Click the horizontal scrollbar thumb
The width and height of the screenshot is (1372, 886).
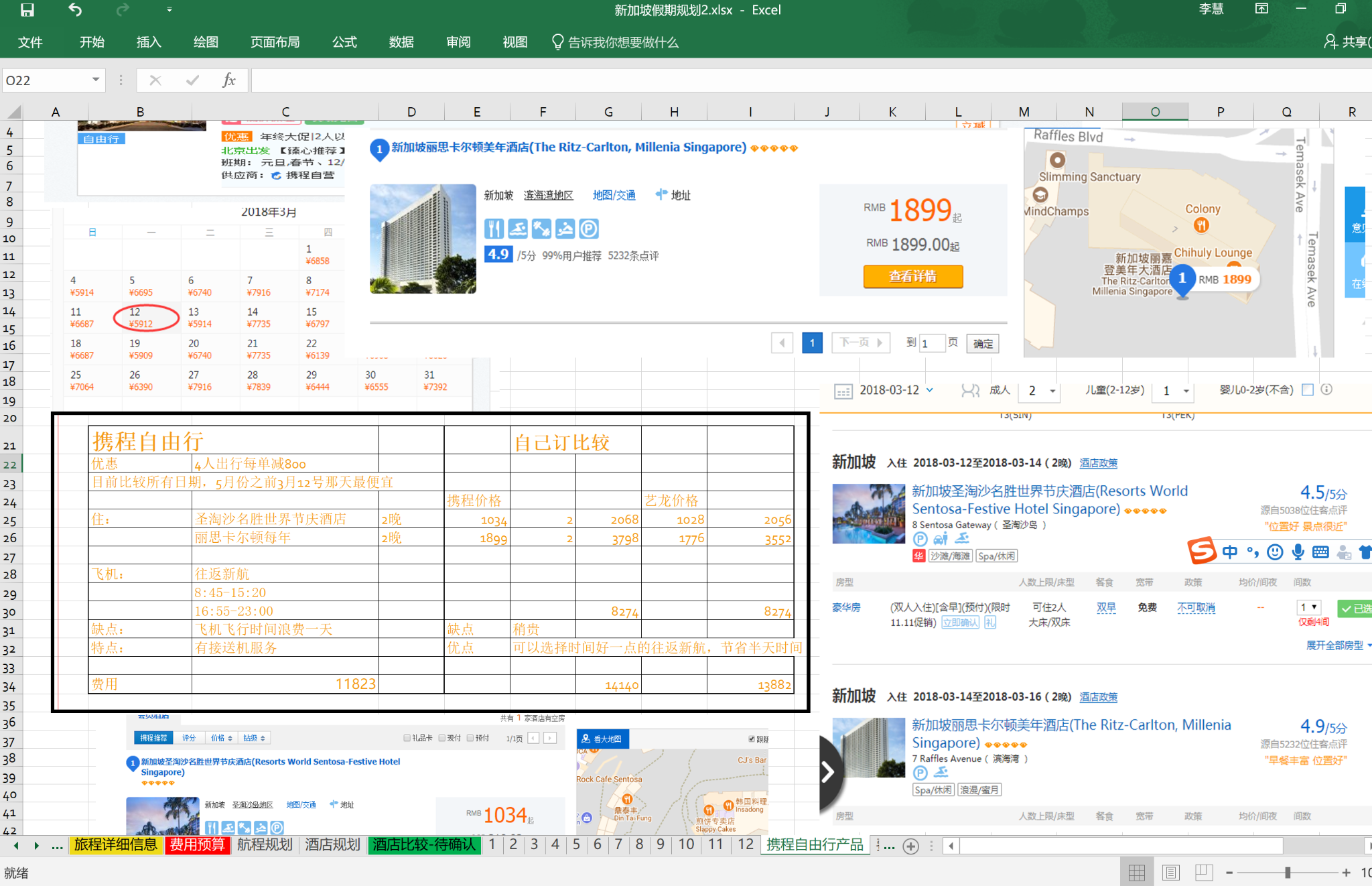[1121, 846]
